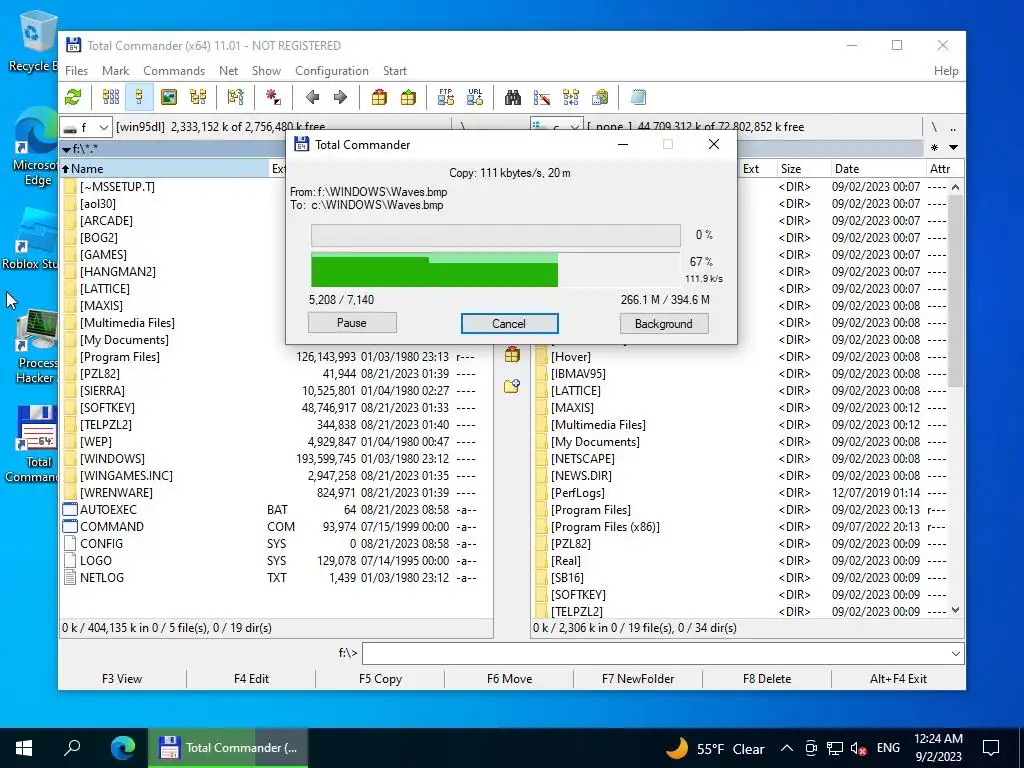Viewport: 1024px width, 768px height.
Task: Open right panel favorites asterisk menu
Action: click(935, 148)
